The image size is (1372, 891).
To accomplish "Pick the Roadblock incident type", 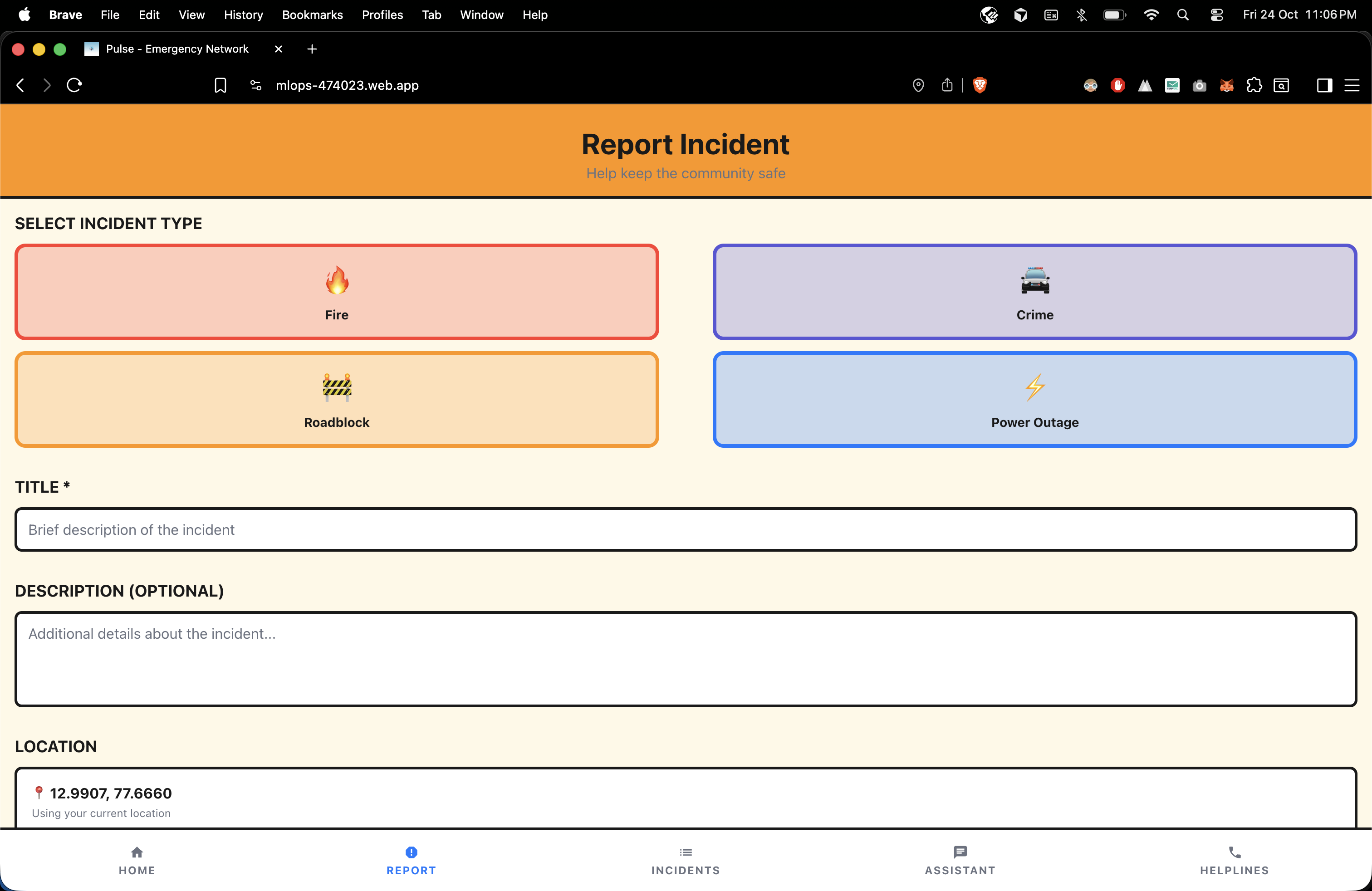I will click(337, 399).
